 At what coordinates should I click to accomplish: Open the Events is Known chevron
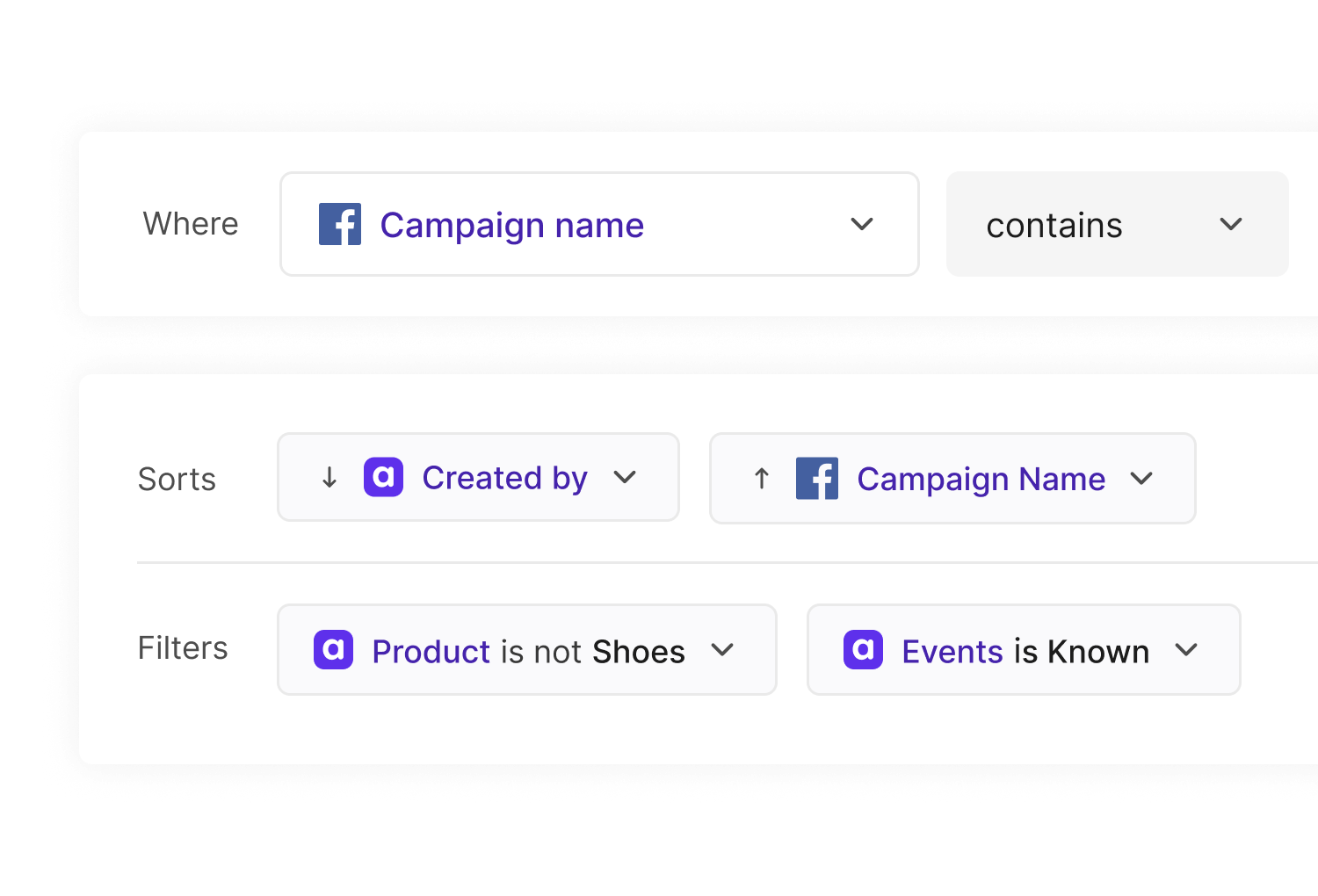pyautogui.click(x=1186, y=650)
